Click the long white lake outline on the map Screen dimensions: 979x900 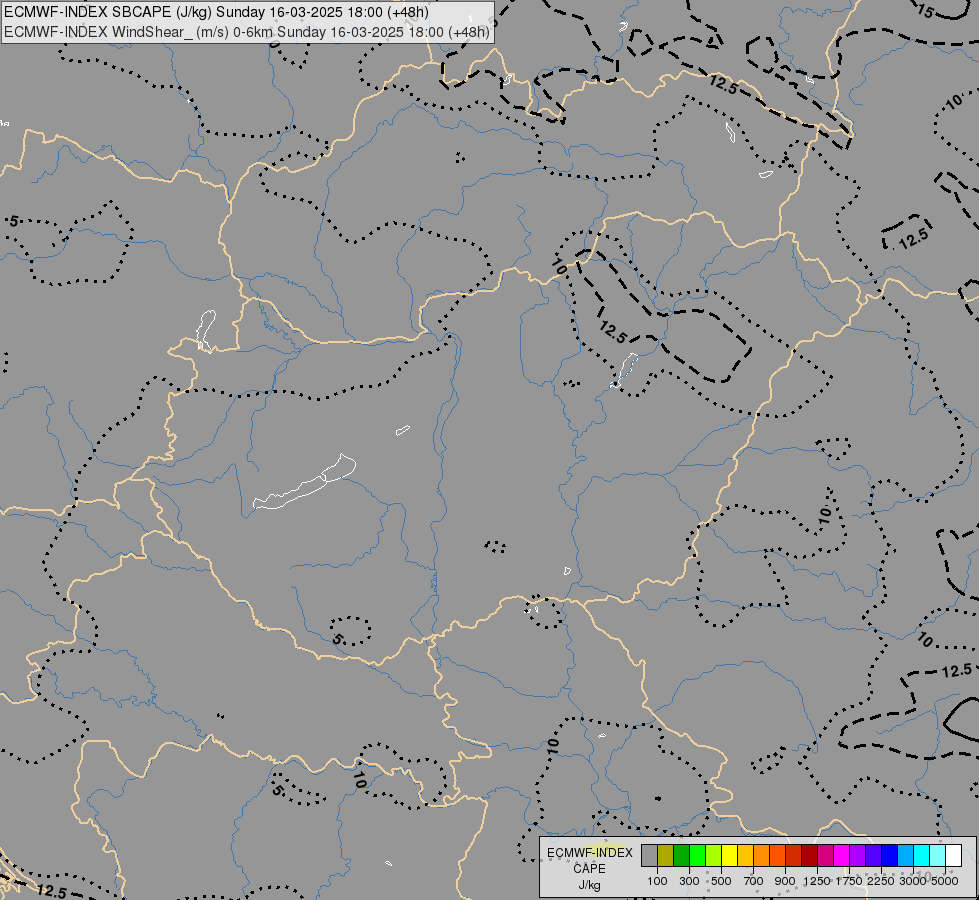305,482
